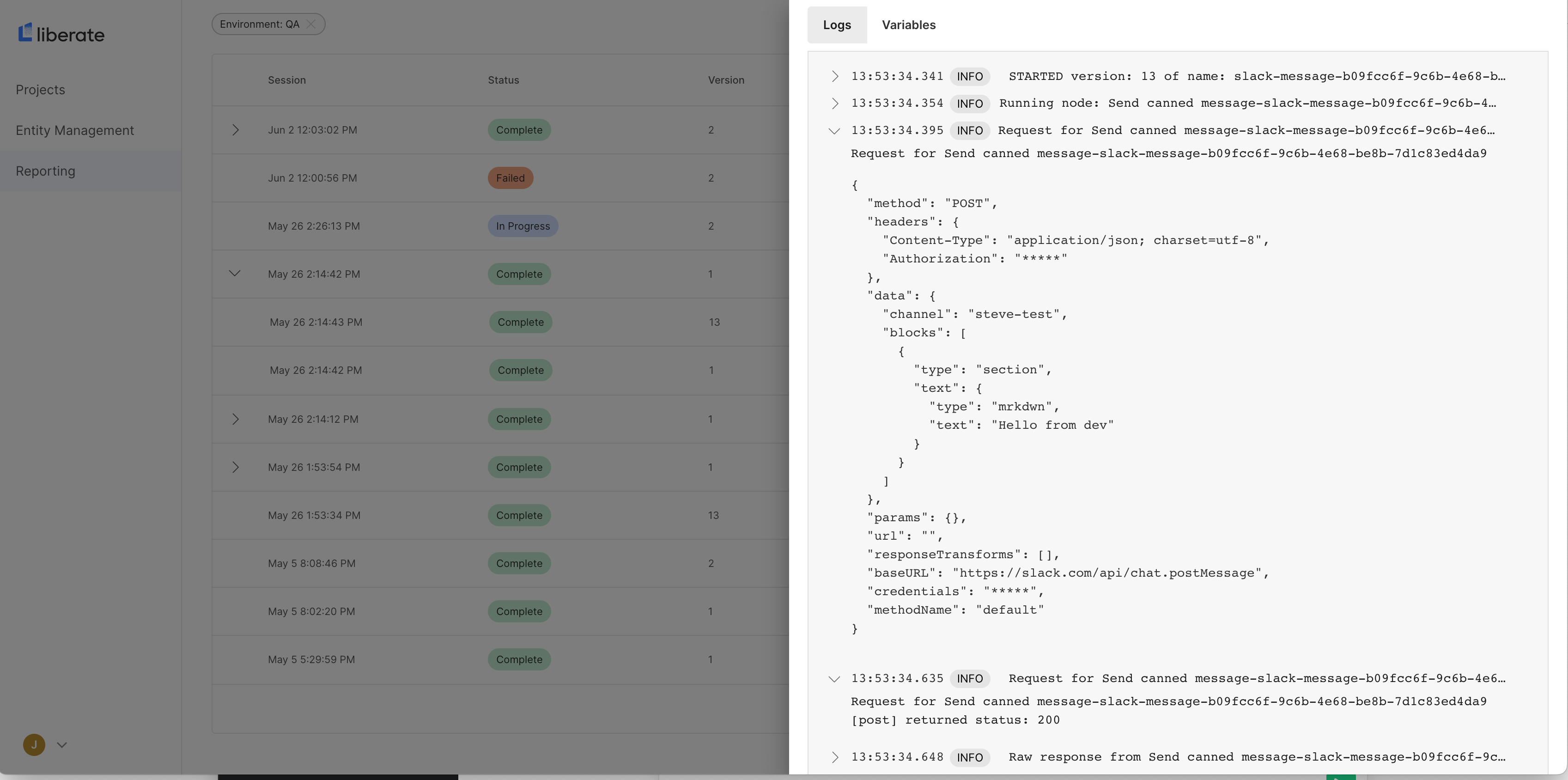
Task: Expand the 13:53:34.648 Raw response log
Action: [x=834, y=757]
